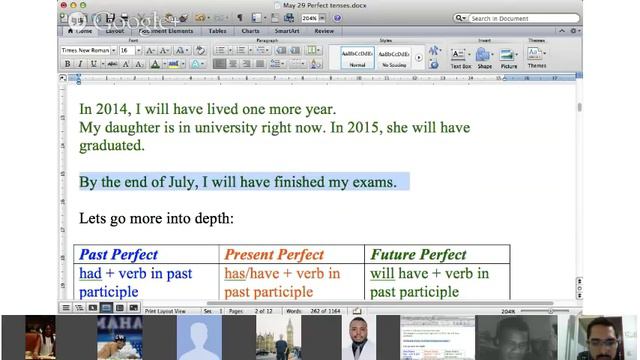The width and height of the screenshot is (640, 360).
Task: Apply the No Spacing style
Action: click(394, 58)
